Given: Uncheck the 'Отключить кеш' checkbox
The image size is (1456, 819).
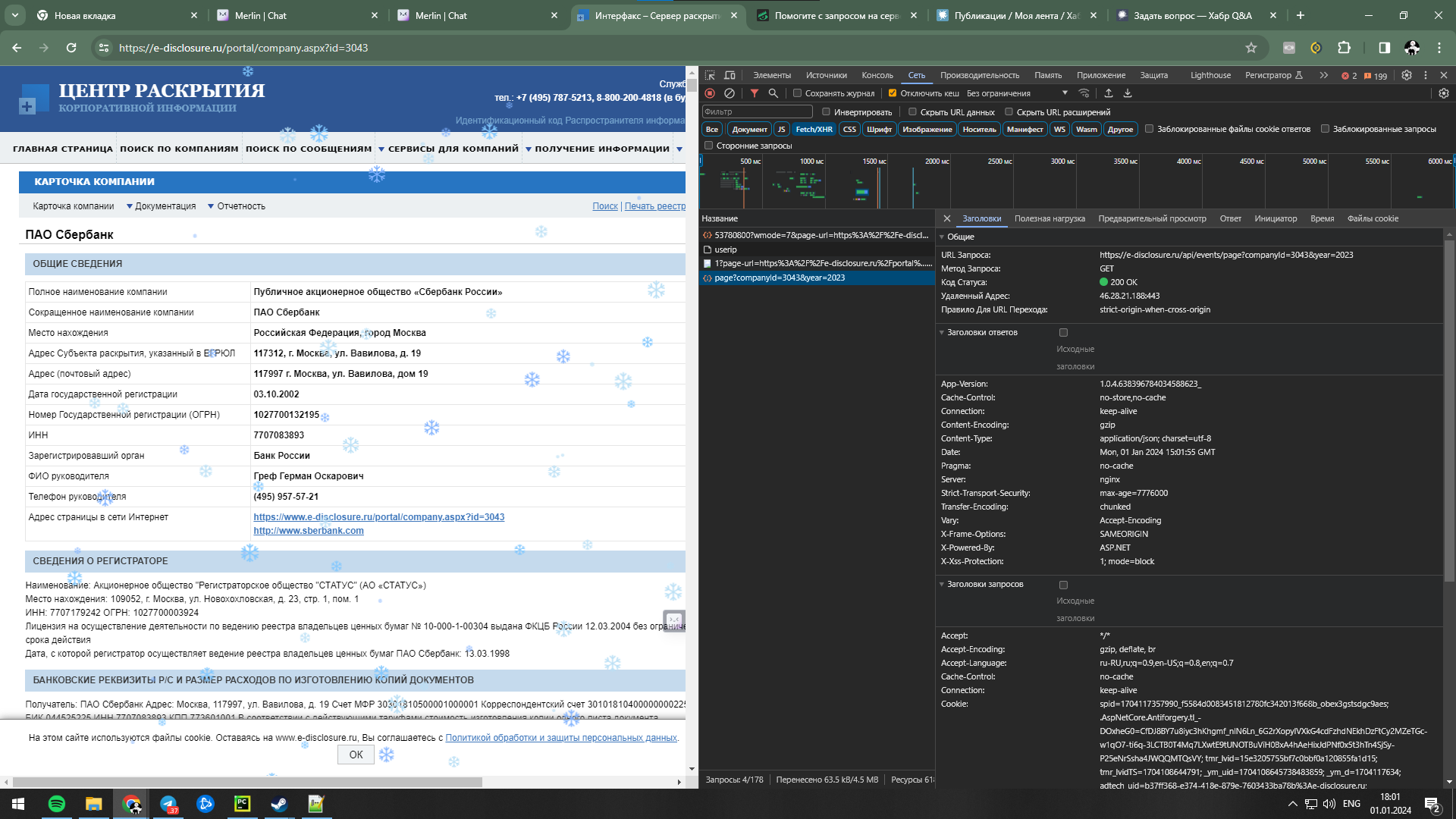Looking at the screenshot, I should [893, 93].
